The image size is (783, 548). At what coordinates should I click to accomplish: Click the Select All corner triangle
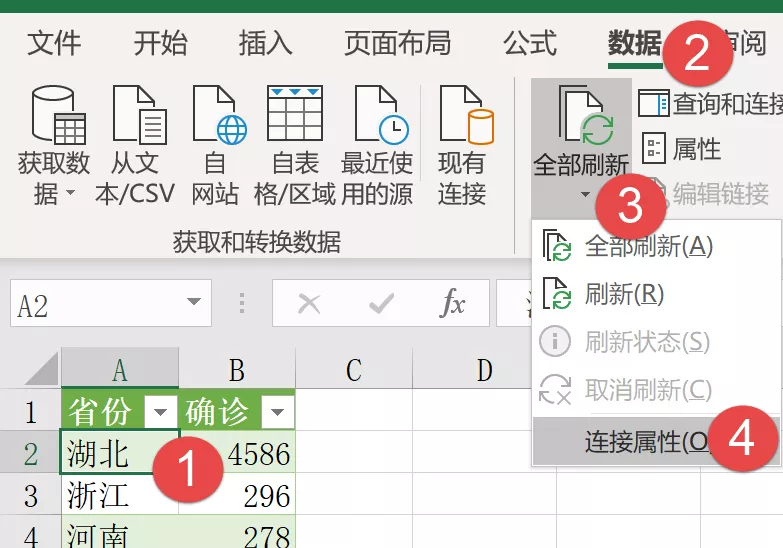41,369
